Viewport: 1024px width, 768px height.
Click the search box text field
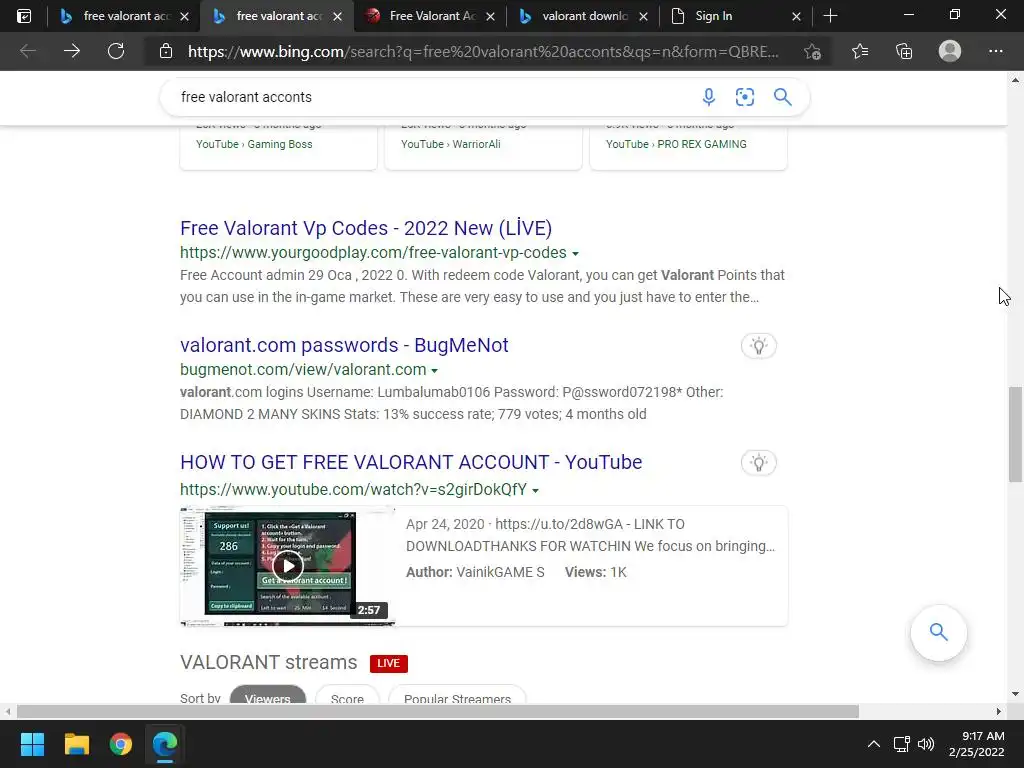point(431,97)
